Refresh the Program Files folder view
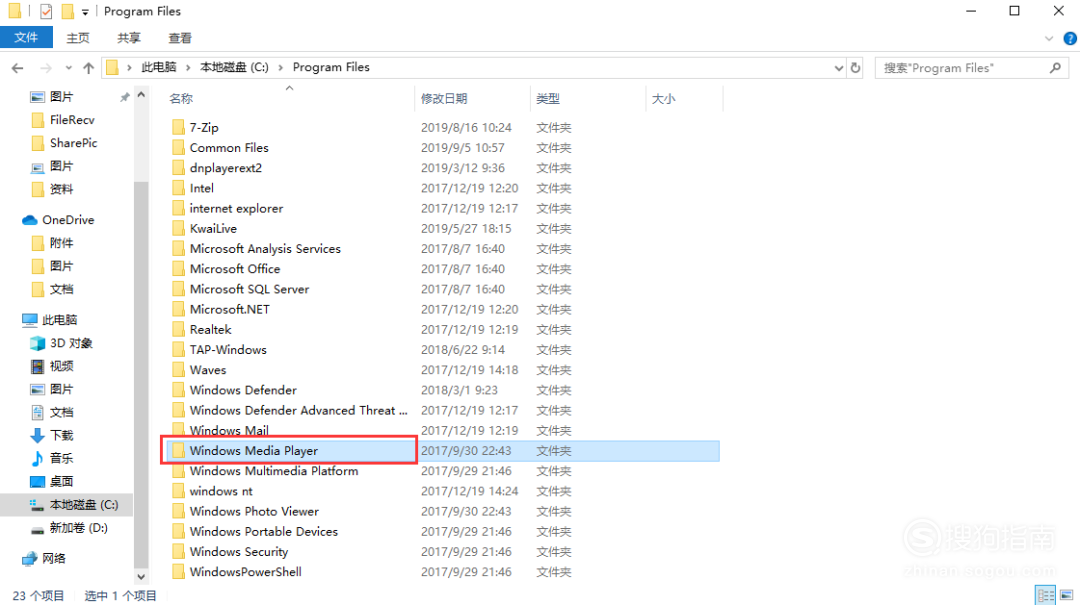The height and width of the screenshot is (605, 1080). tap(855, 68)
